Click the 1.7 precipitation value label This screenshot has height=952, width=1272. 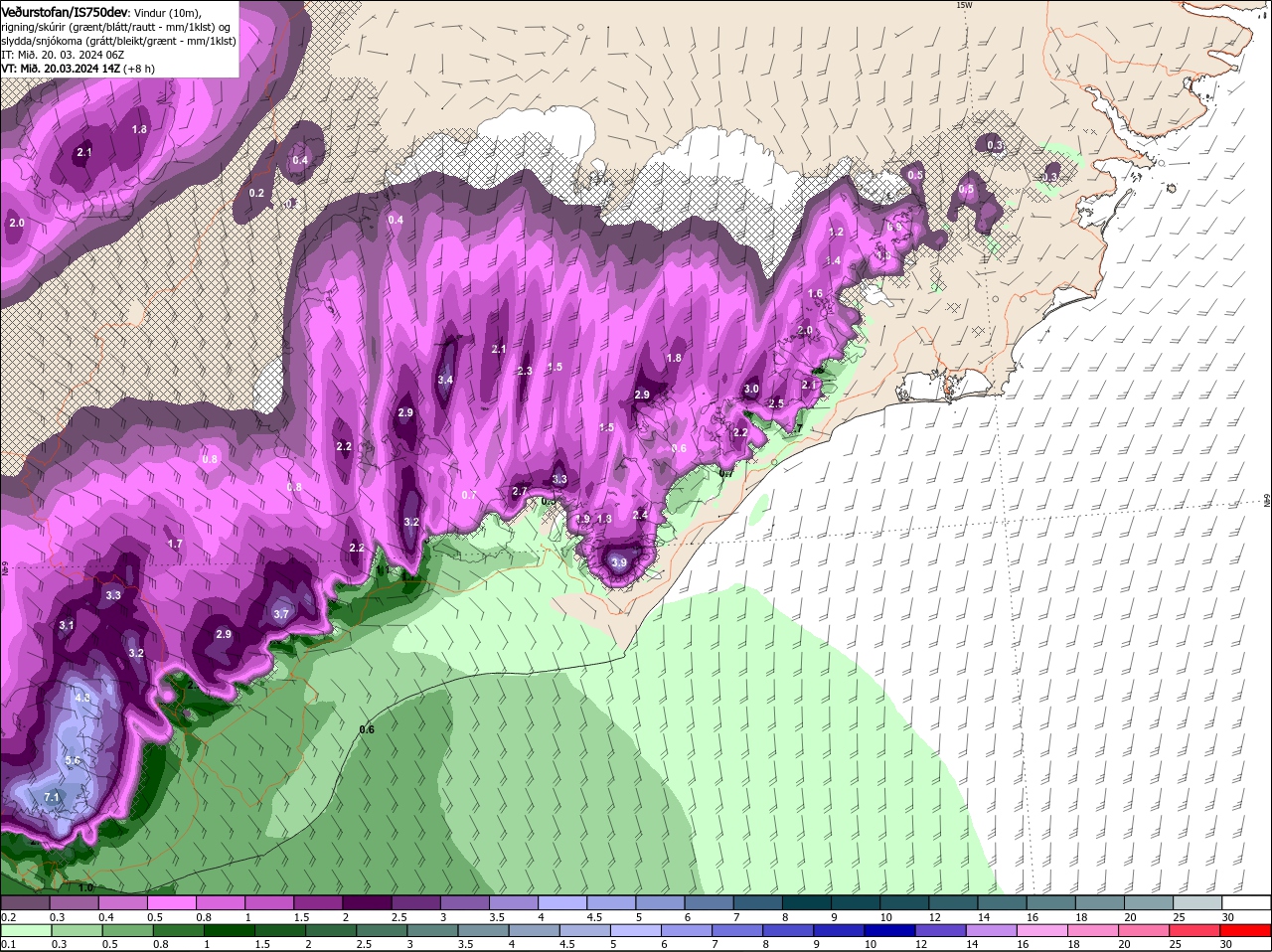pyautogui.click(x=175, y=544)
